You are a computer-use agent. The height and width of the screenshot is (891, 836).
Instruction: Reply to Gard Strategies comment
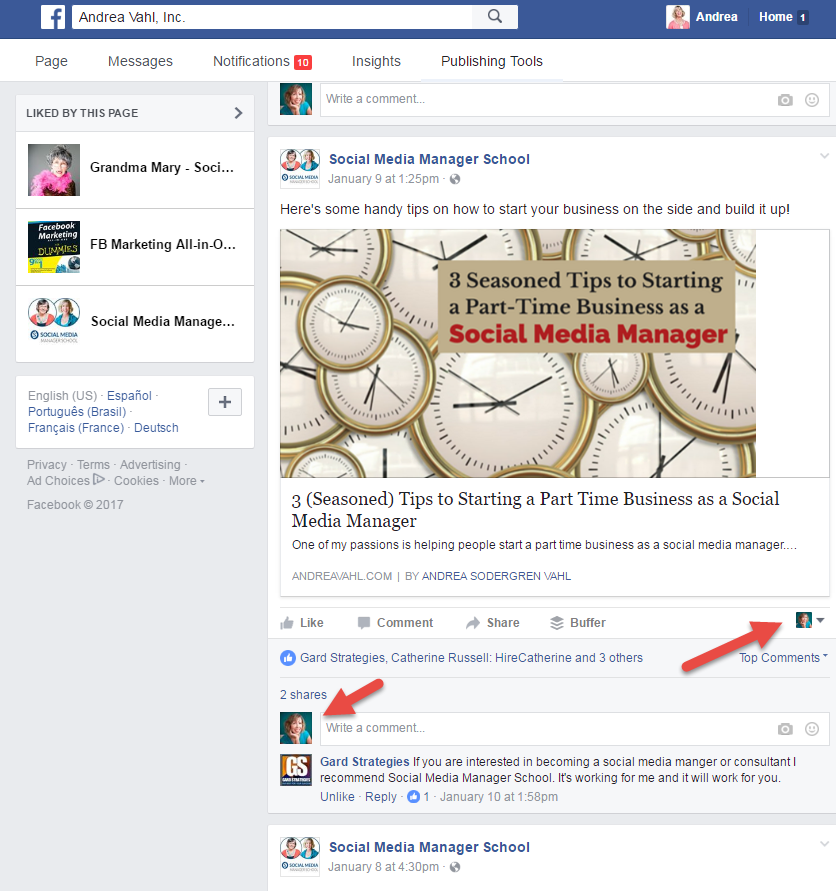(381, 797)
